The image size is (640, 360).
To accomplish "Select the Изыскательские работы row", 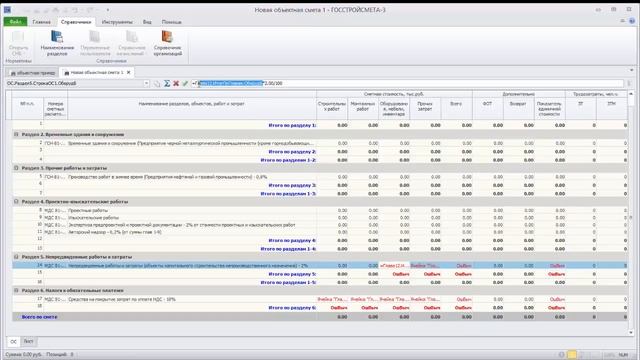I will (x=320, y=218).
